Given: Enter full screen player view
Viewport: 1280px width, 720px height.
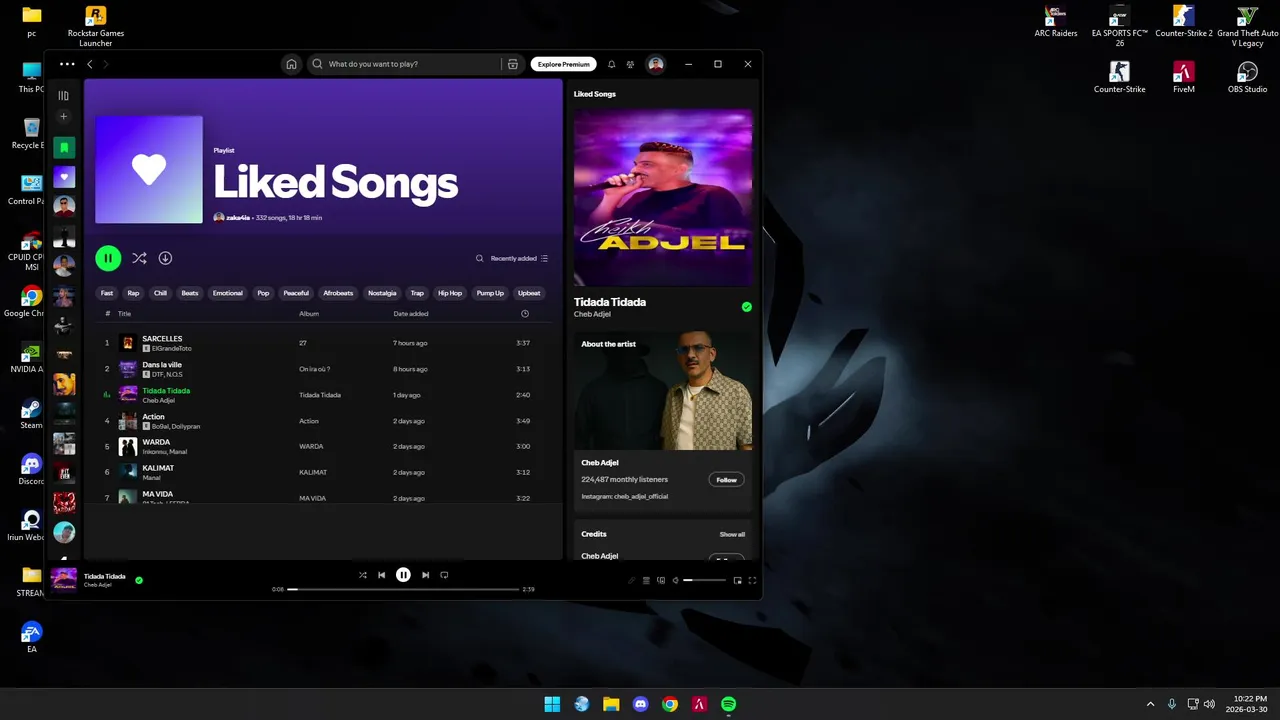Looking at the screenshot, I should coord(752,580).
